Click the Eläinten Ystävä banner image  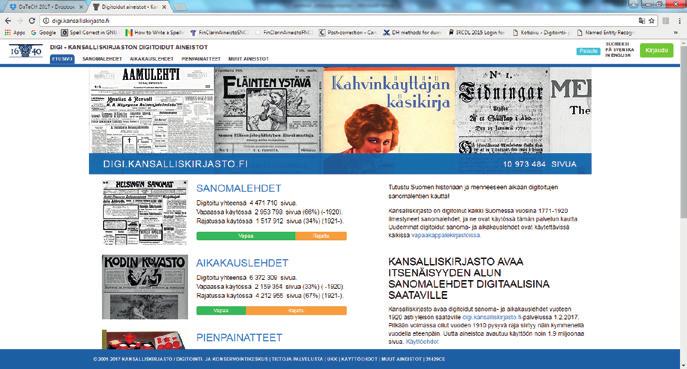(x=269, y=110)
